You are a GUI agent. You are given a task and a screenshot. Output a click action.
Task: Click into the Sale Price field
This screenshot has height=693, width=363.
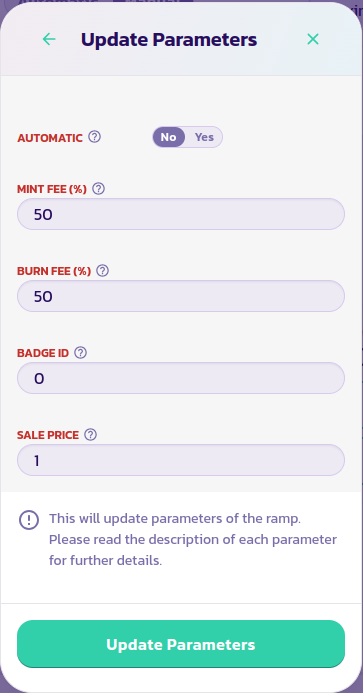(x=181, y=460)
